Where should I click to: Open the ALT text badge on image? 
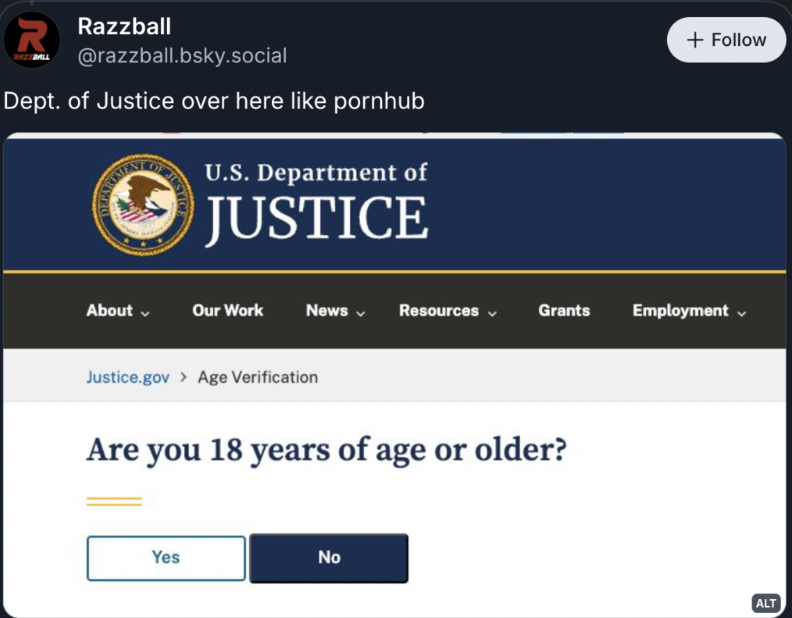pos(766,603)
